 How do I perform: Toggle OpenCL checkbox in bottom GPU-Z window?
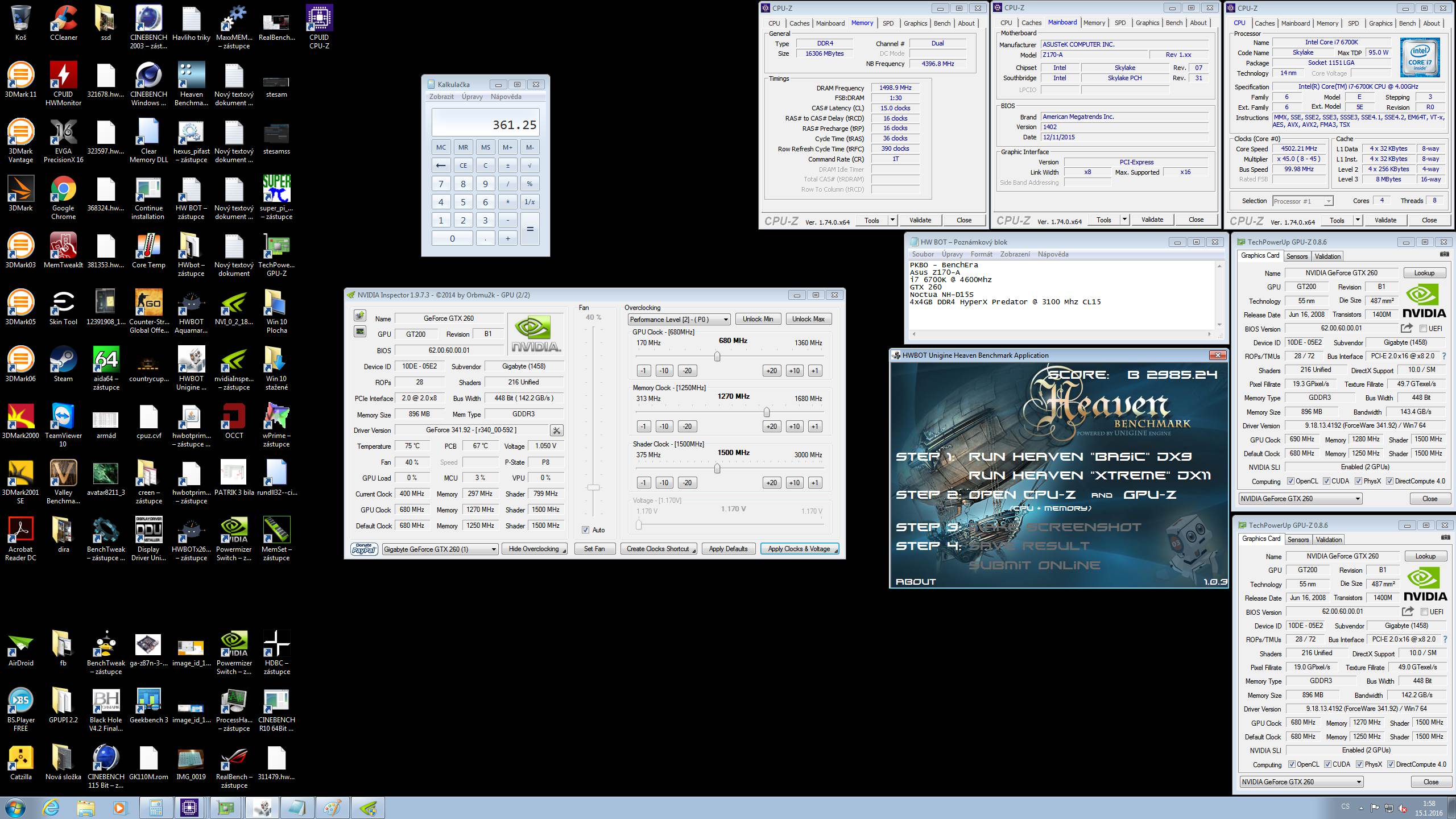point(1291,764)
